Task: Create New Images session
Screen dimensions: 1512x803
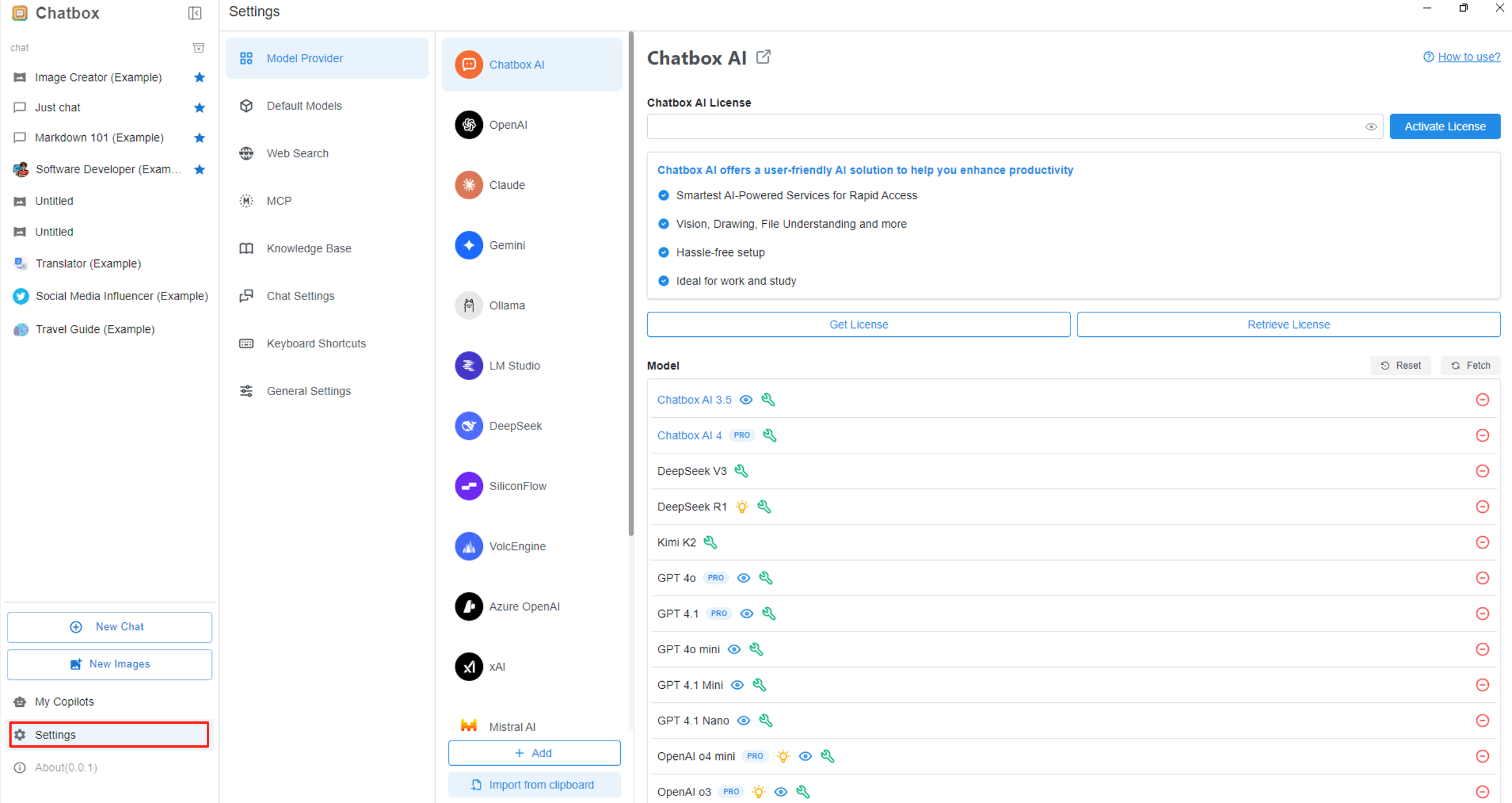Action: click(109, 664)
